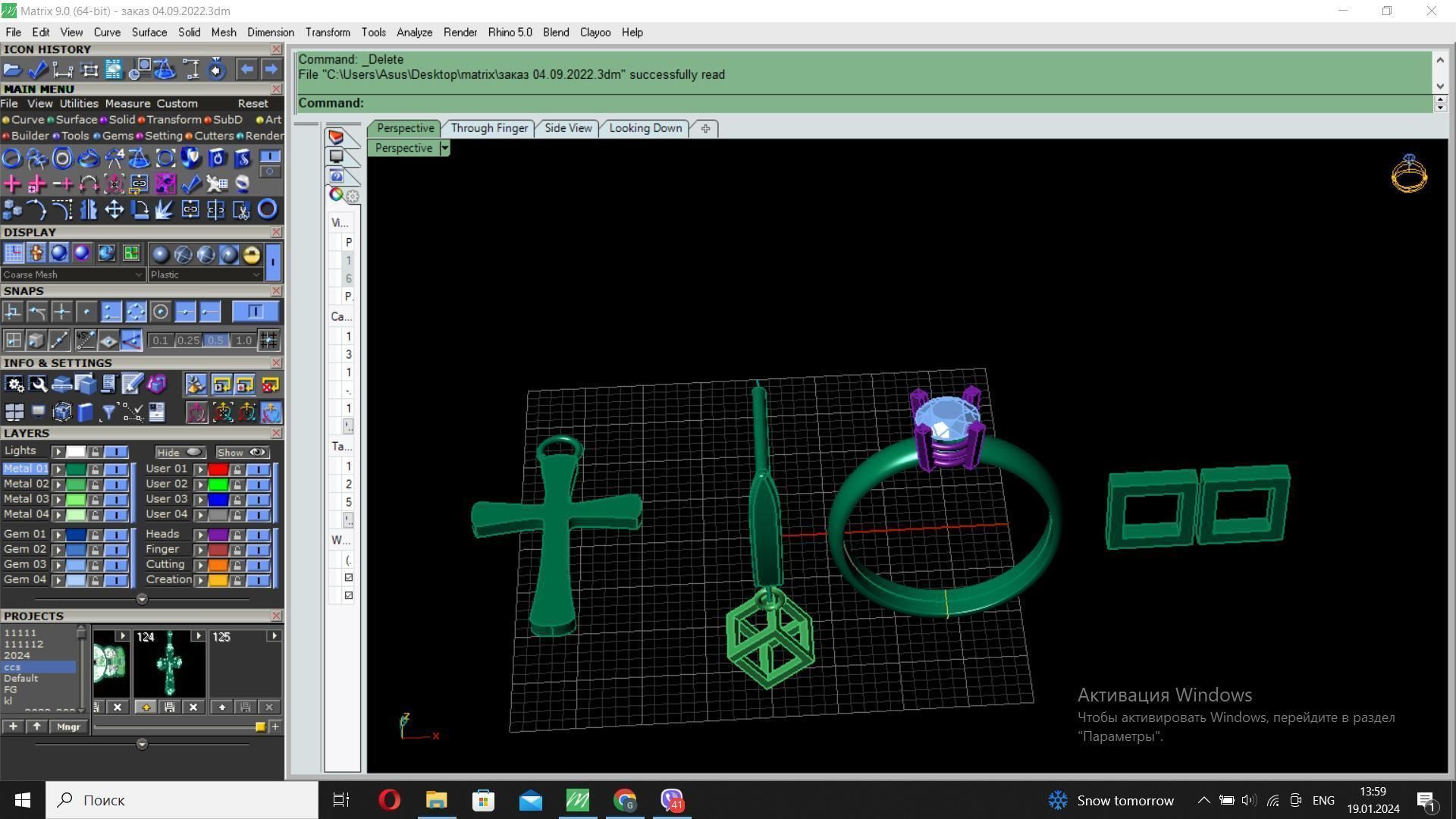1456x819 pixels.
Task: Click the open folder icon in Icon History
Action: point(12,70)
